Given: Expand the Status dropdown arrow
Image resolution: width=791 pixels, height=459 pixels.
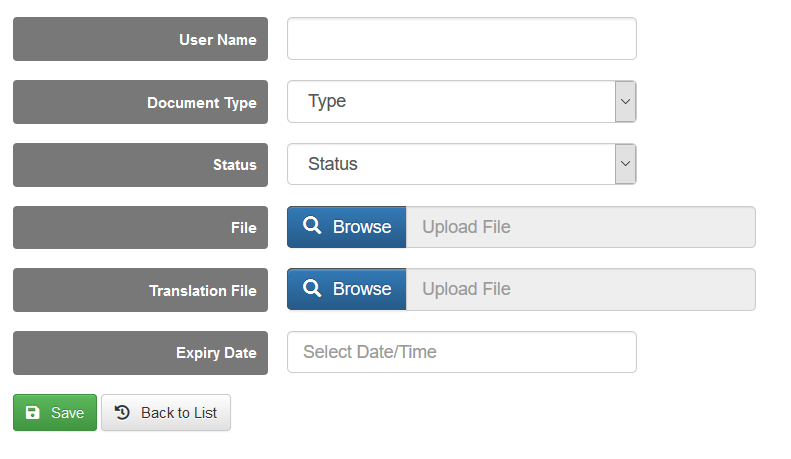Looking at the screenshot, I should [x=625, y=164].
